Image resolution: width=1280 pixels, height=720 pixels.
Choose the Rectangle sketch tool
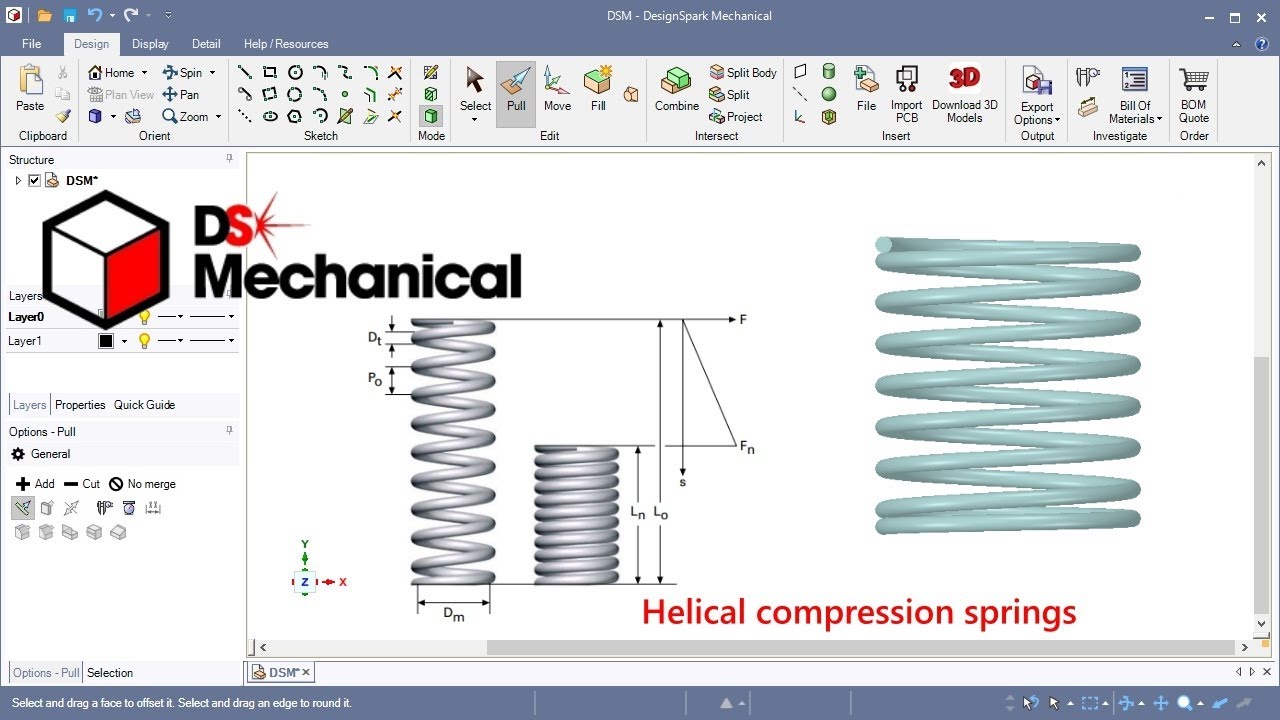click(270, 72)
